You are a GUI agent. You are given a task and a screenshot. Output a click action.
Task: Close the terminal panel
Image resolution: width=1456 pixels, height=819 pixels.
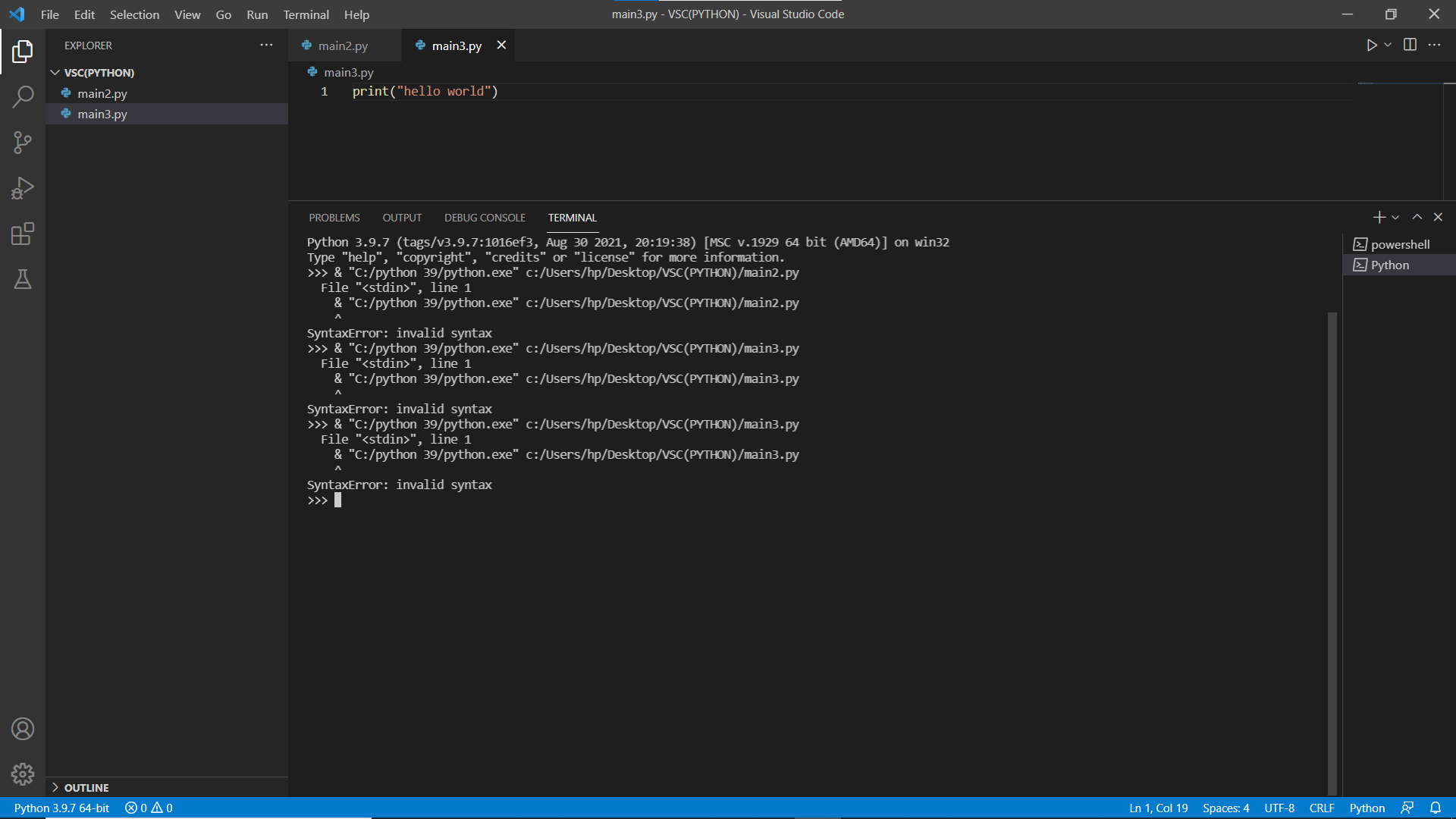(x=1438, y=218)
